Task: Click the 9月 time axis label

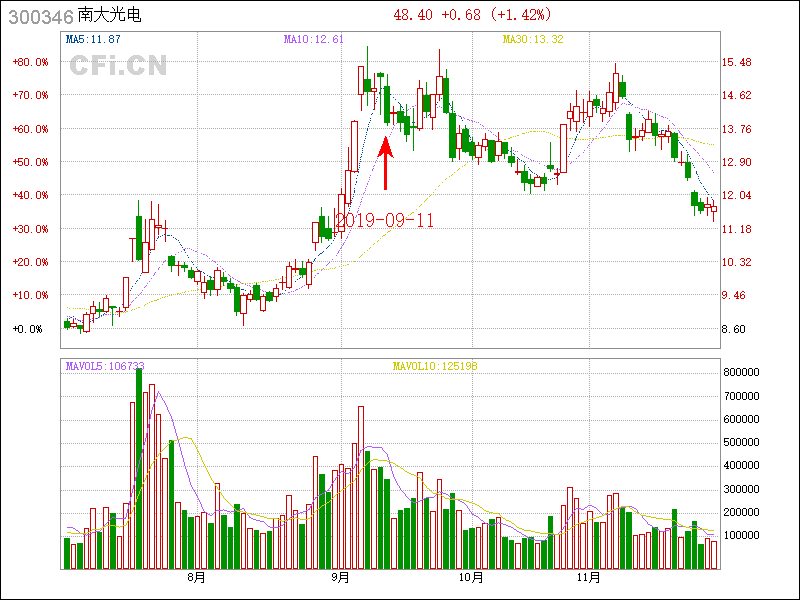Action: point(341,577)
